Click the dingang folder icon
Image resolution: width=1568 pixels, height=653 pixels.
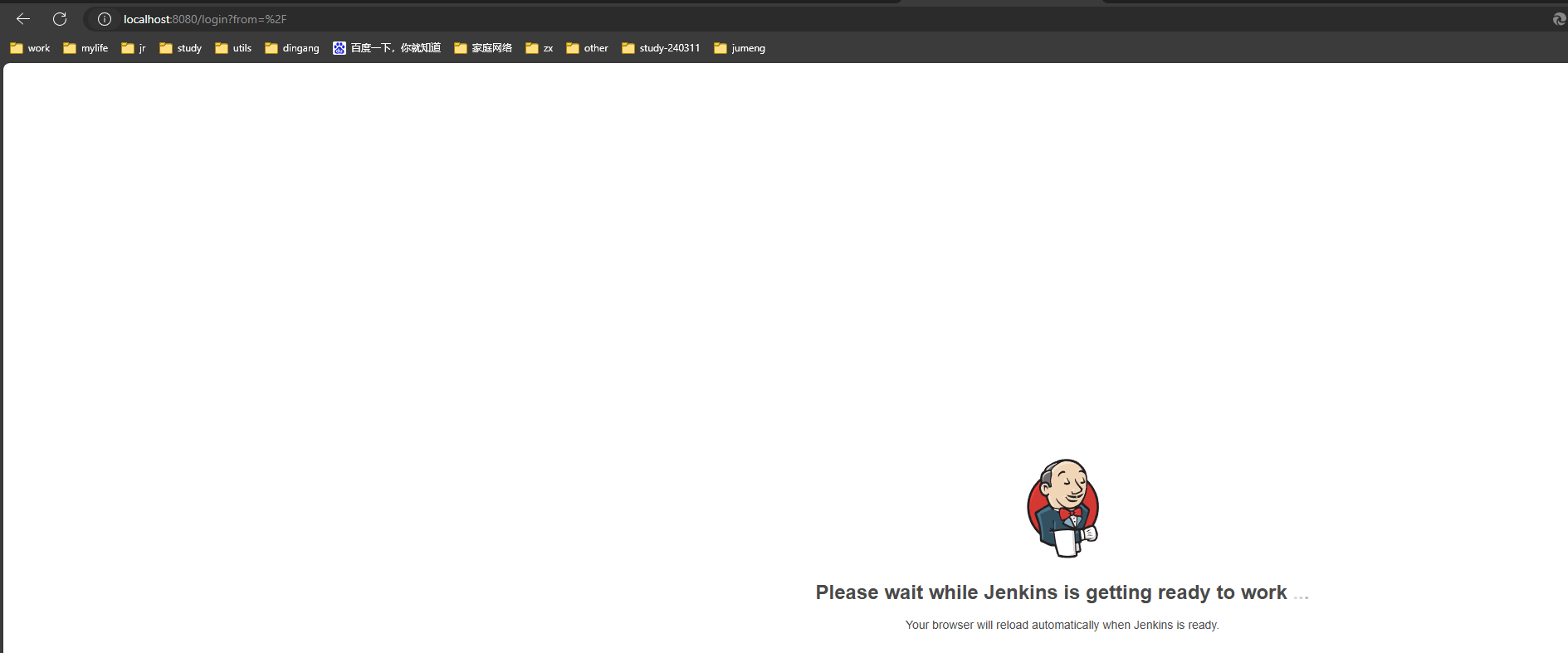[271, 48]
